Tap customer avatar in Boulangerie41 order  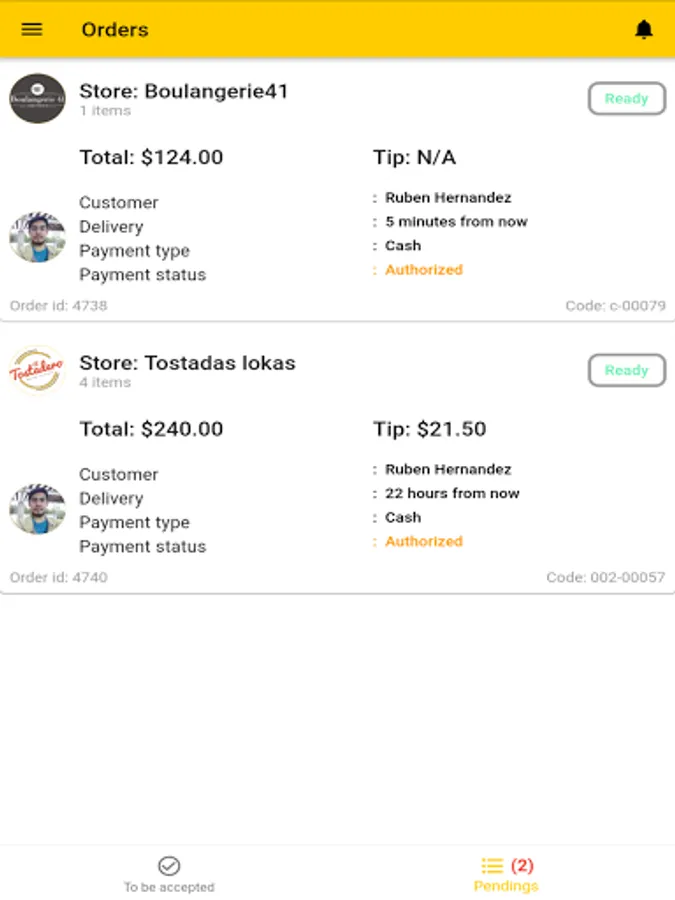click(37, 237)
